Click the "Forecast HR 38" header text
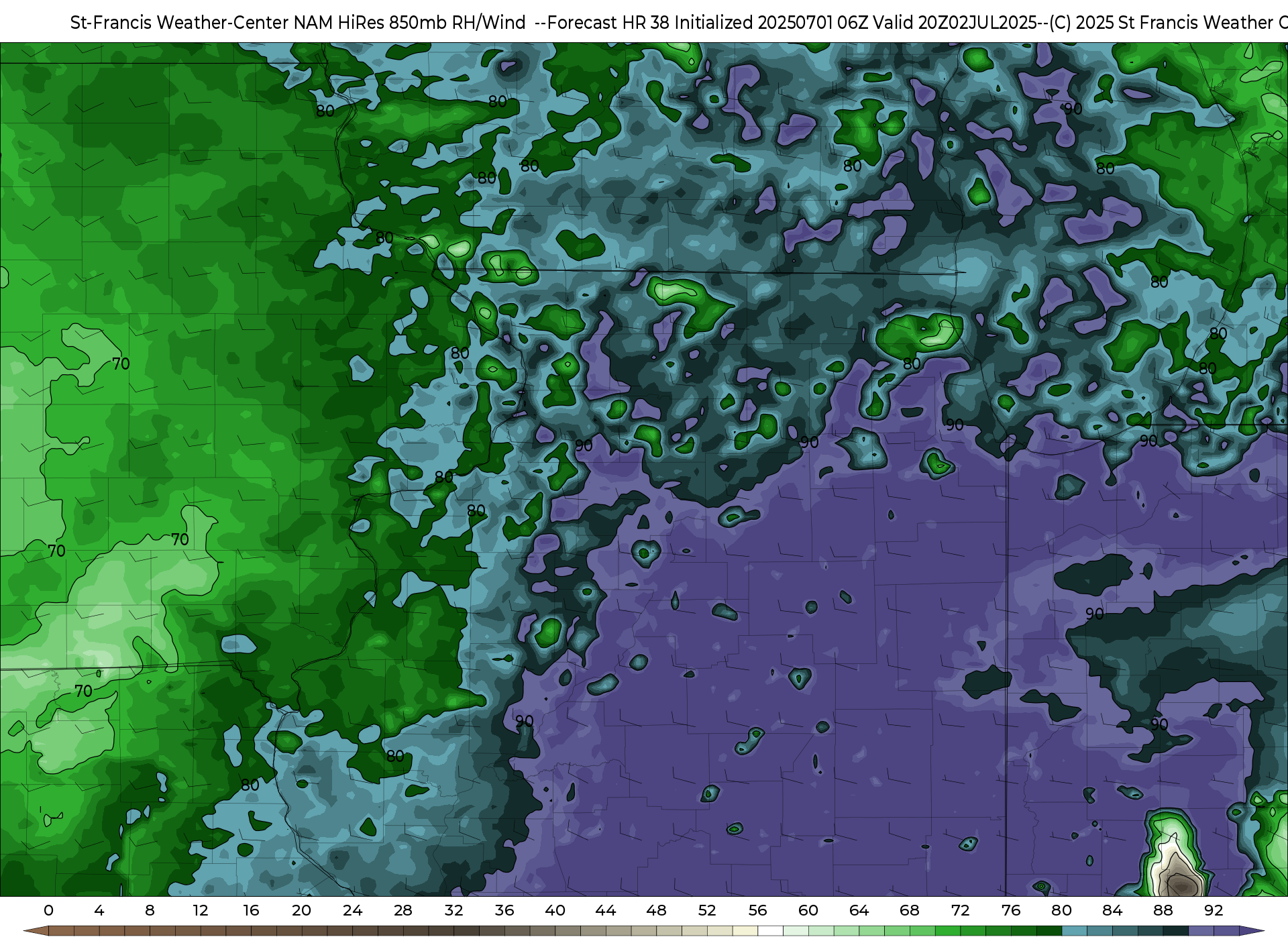1288x939 pixels. (608, 23)
